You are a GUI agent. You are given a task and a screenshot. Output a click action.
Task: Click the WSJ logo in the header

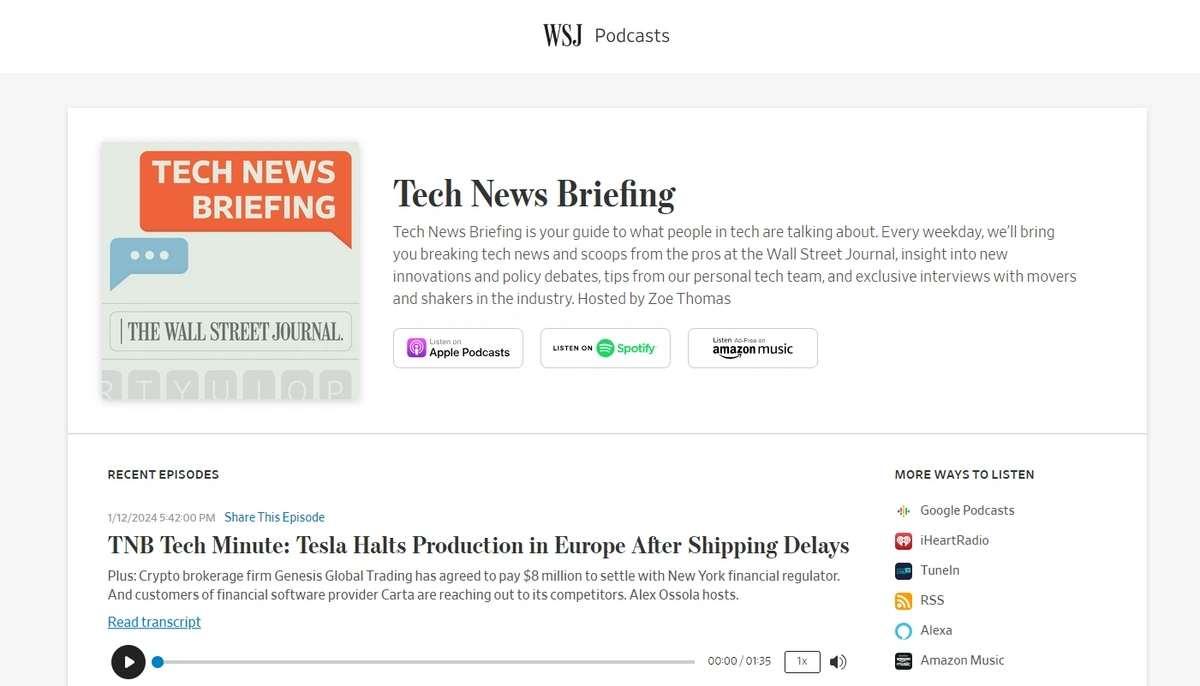point(561,34)
